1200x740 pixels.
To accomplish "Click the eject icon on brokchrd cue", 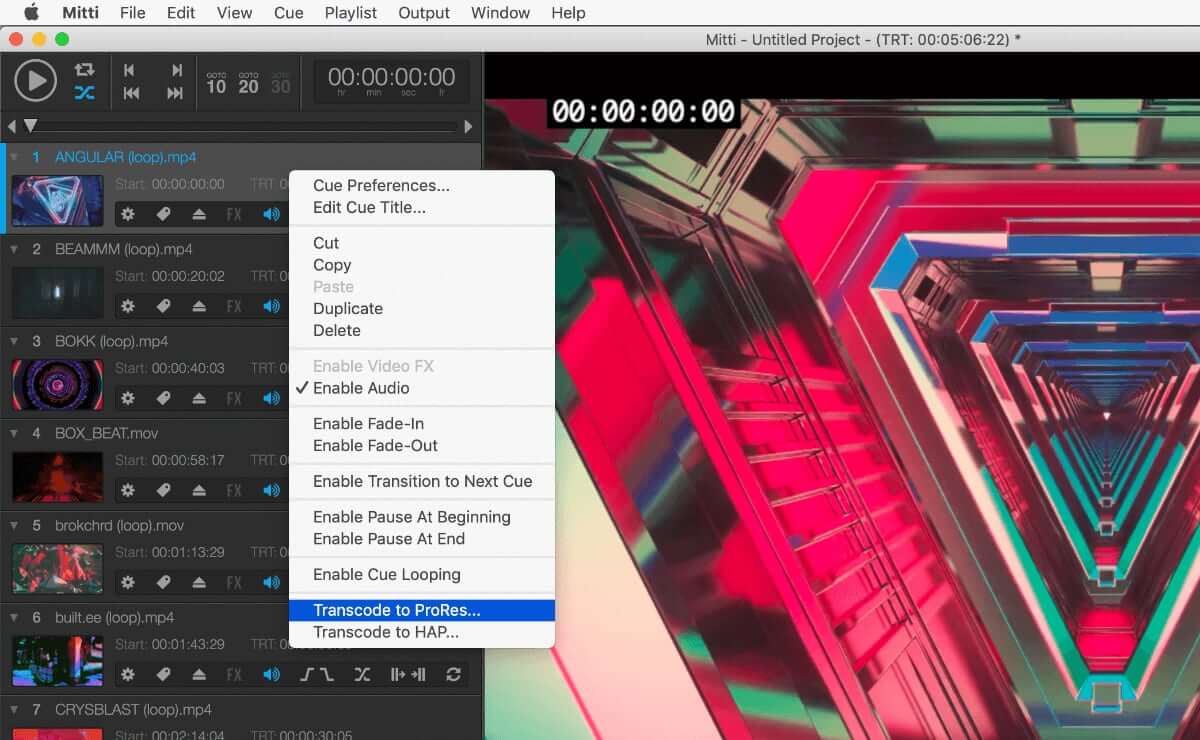I will [199, 582].
